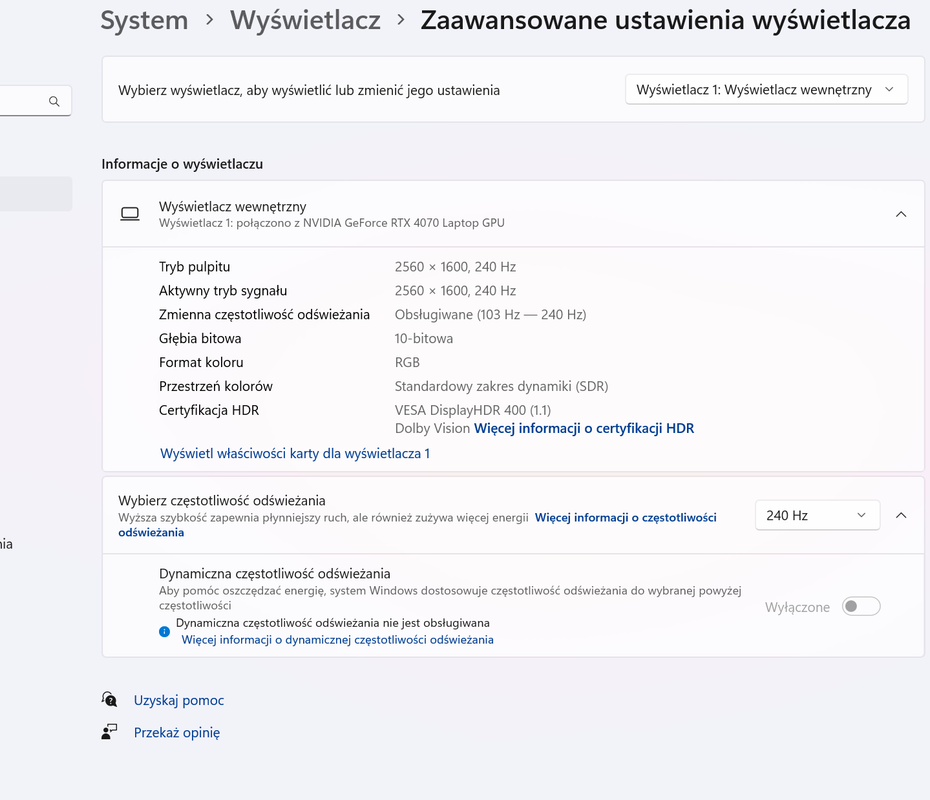Image resolution: width=930 pixels, height=800 pixels.
Task: Click the Zmienna częstotliwość odświeżania label
Action: point(264,314)
